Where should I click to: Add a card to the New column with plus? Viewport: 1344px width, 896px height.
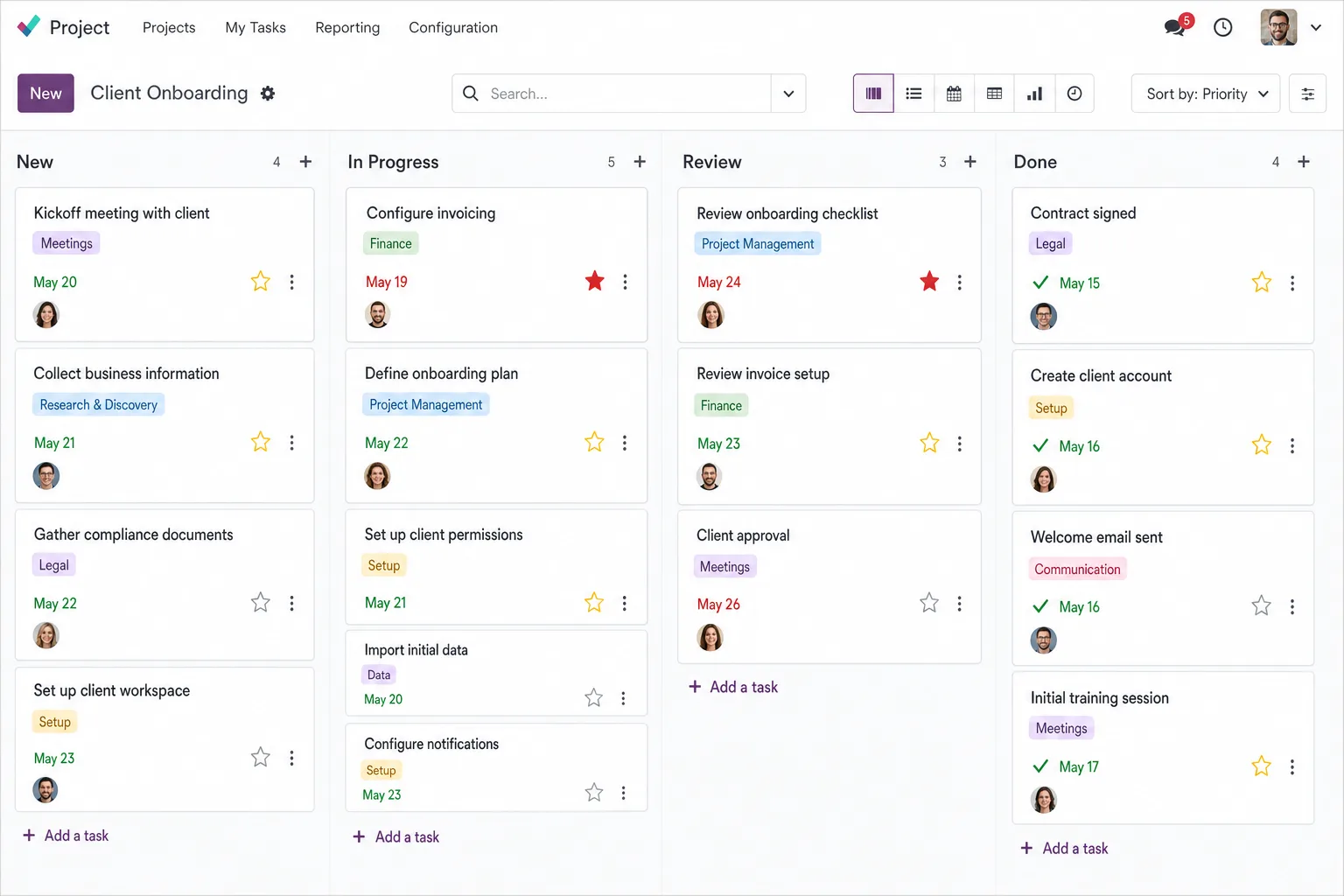point(305,162)
